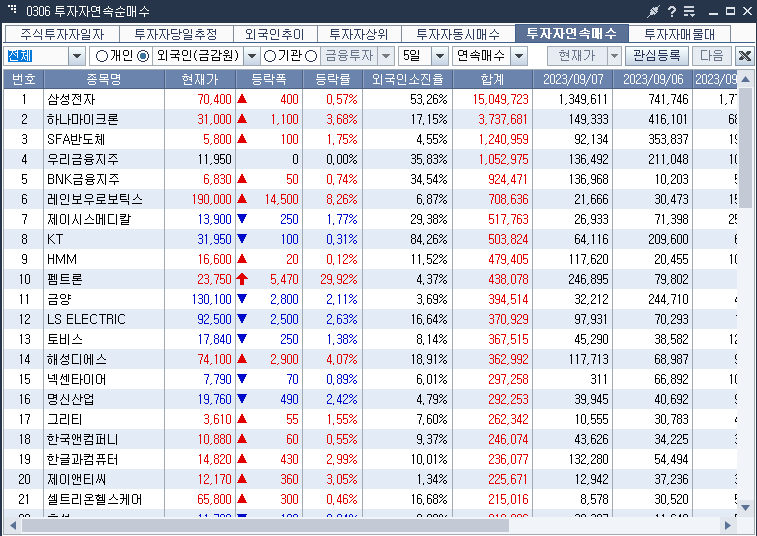Open the title bar menu lines icon
The image size is (757, 536).
tap(689, 11)
